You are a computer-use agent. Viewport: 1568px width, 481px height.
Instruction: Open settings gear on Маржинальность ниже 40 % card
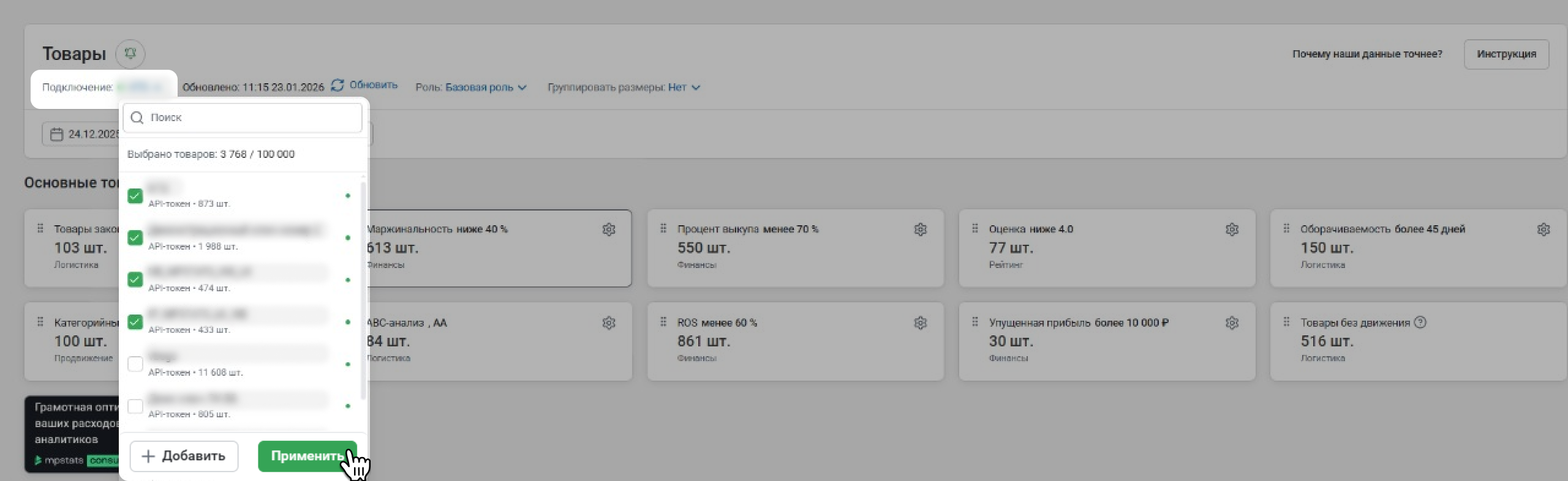coord(608,229)
